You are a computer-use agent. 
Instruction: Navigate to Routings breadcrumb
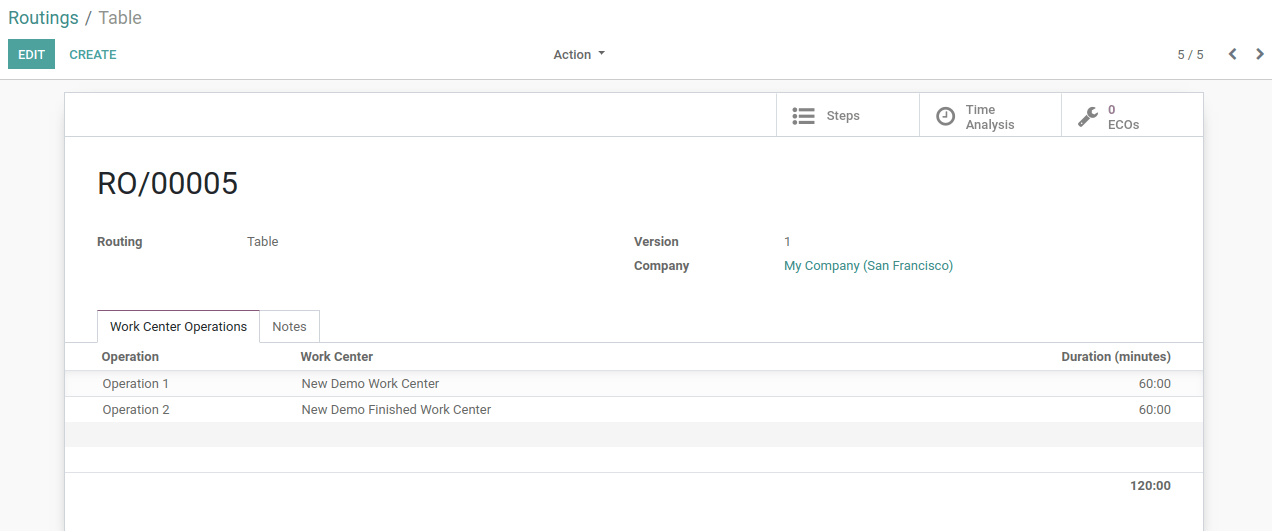[43, 18]
